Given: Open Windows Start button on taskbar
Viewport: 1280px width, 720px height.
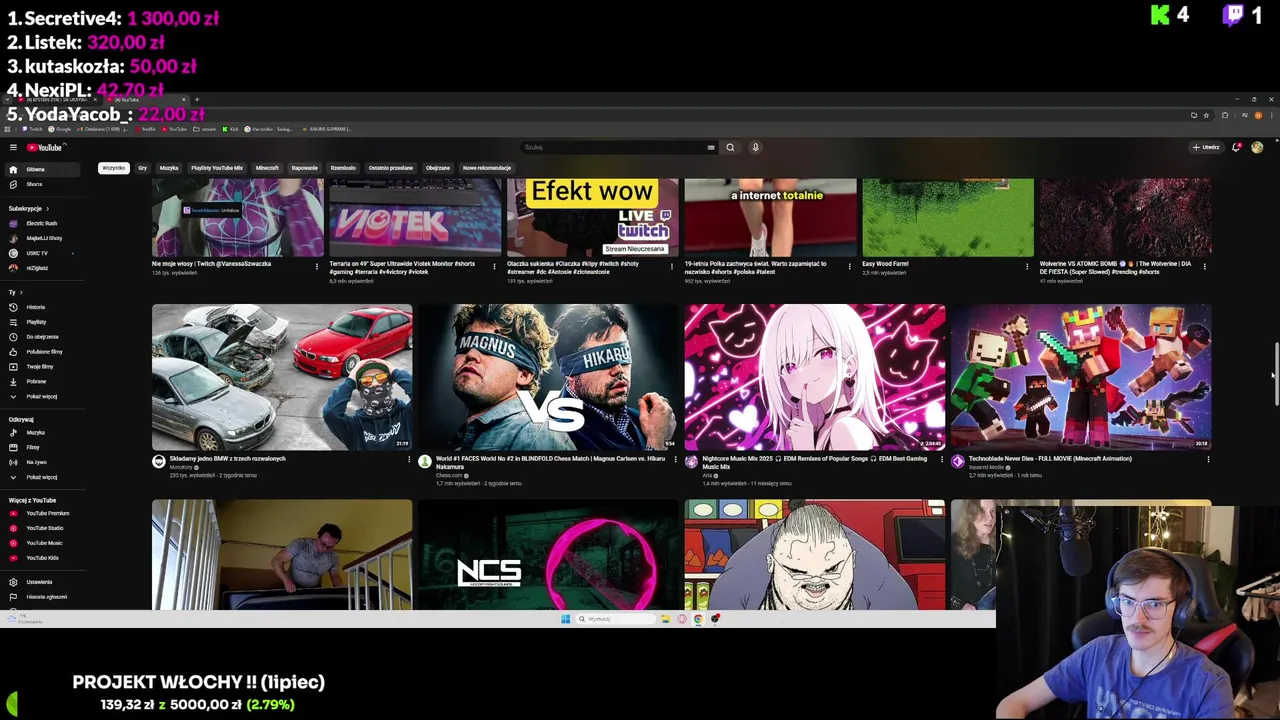Looking at the screenshot, I should (x=565, y=619).
